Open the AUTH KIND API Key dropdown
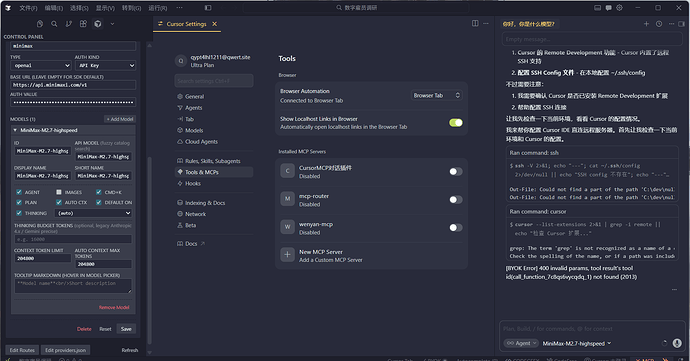Viewport: 690px width, 361px height. click(x=105, y=66)
